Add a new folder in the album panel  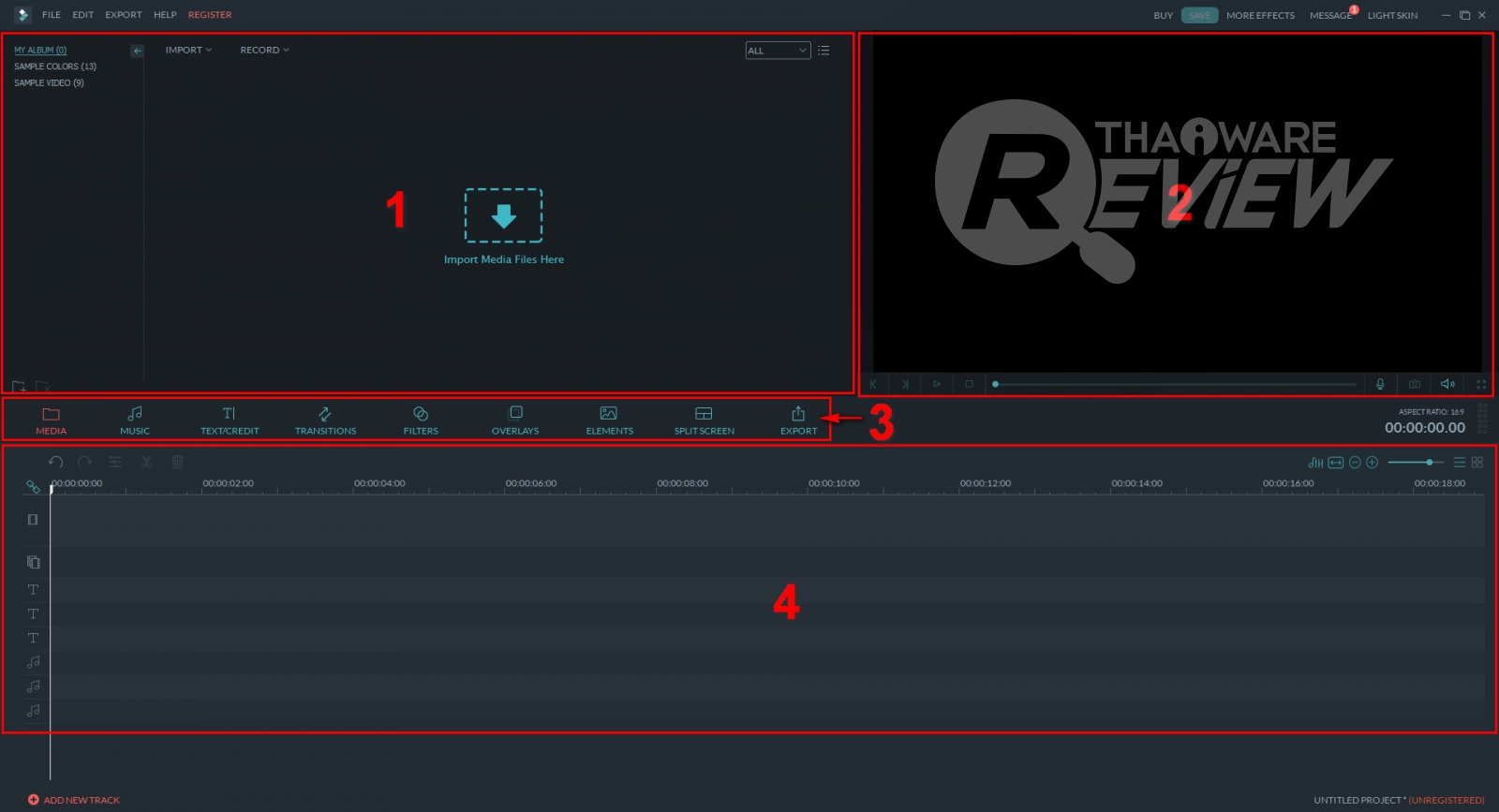click(19, 386)
